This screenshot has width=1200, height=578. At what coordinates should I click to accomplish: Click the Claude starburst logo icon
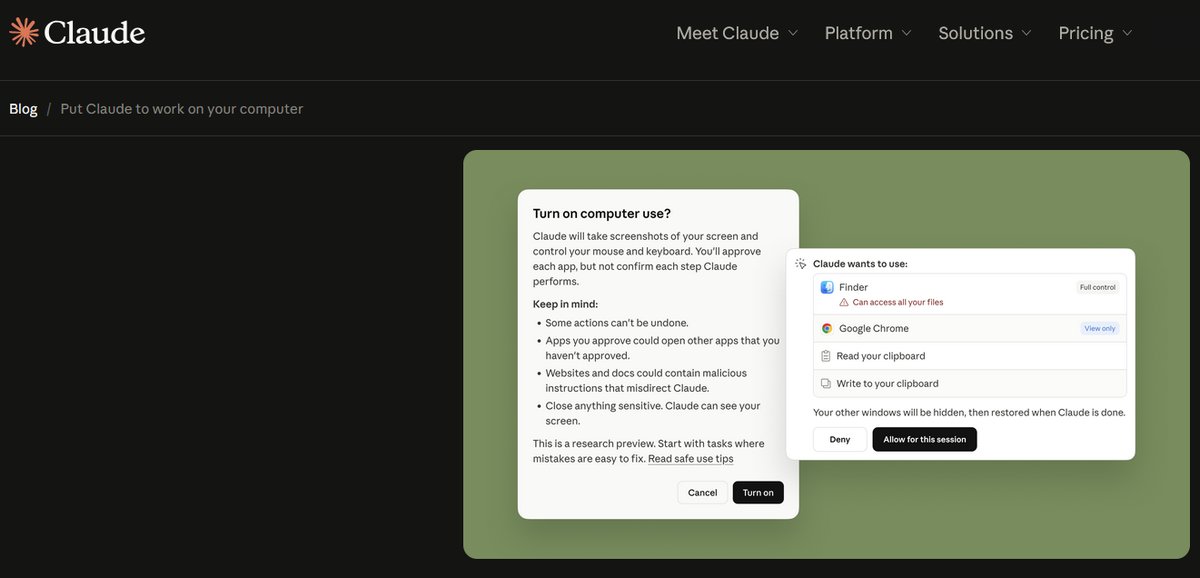click(23, 32)
